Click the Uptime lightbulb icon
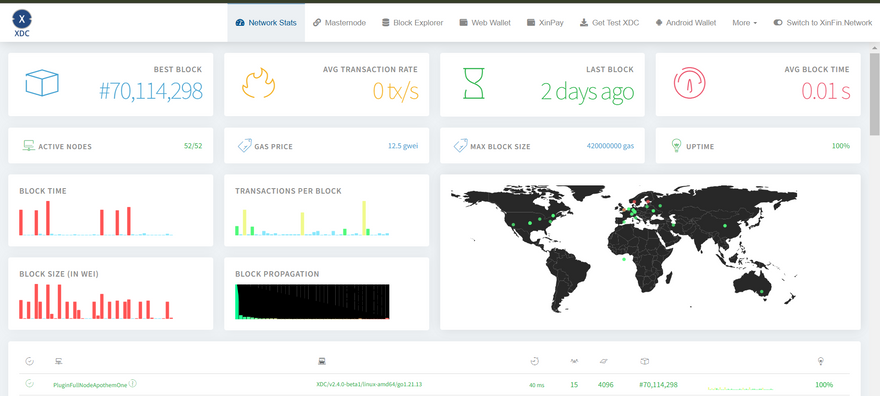The image size is (880, 396). pyautogui.click(x=676, y=146)
